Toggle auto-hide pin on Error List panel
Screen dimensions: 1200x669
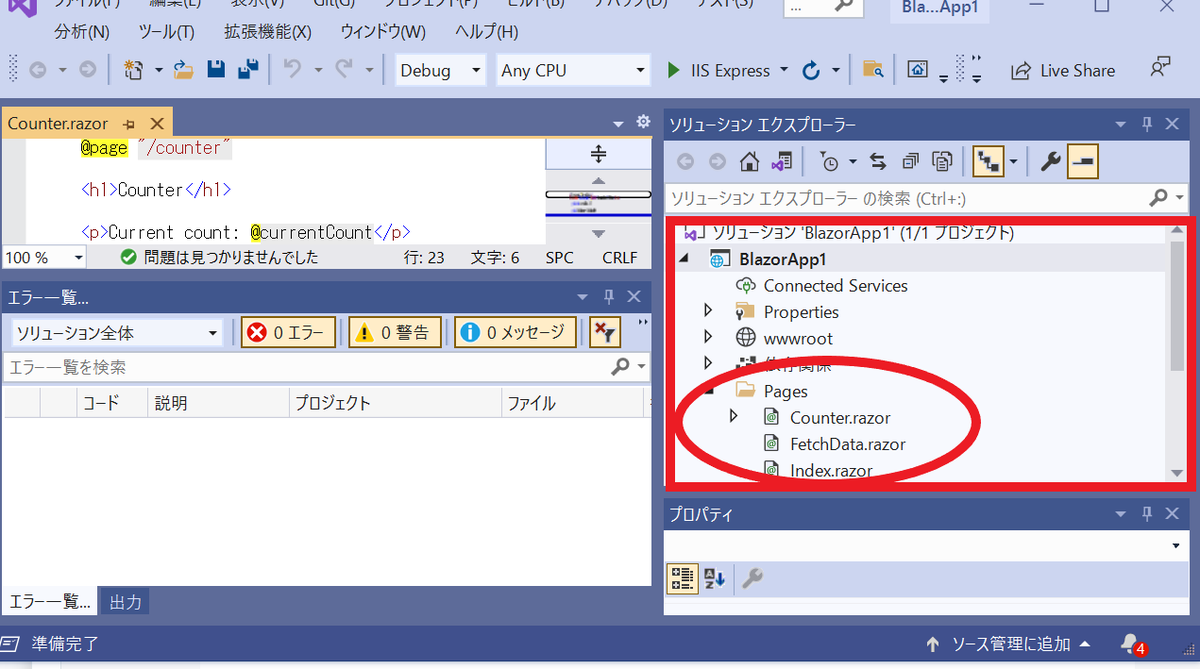pos(609,296)
